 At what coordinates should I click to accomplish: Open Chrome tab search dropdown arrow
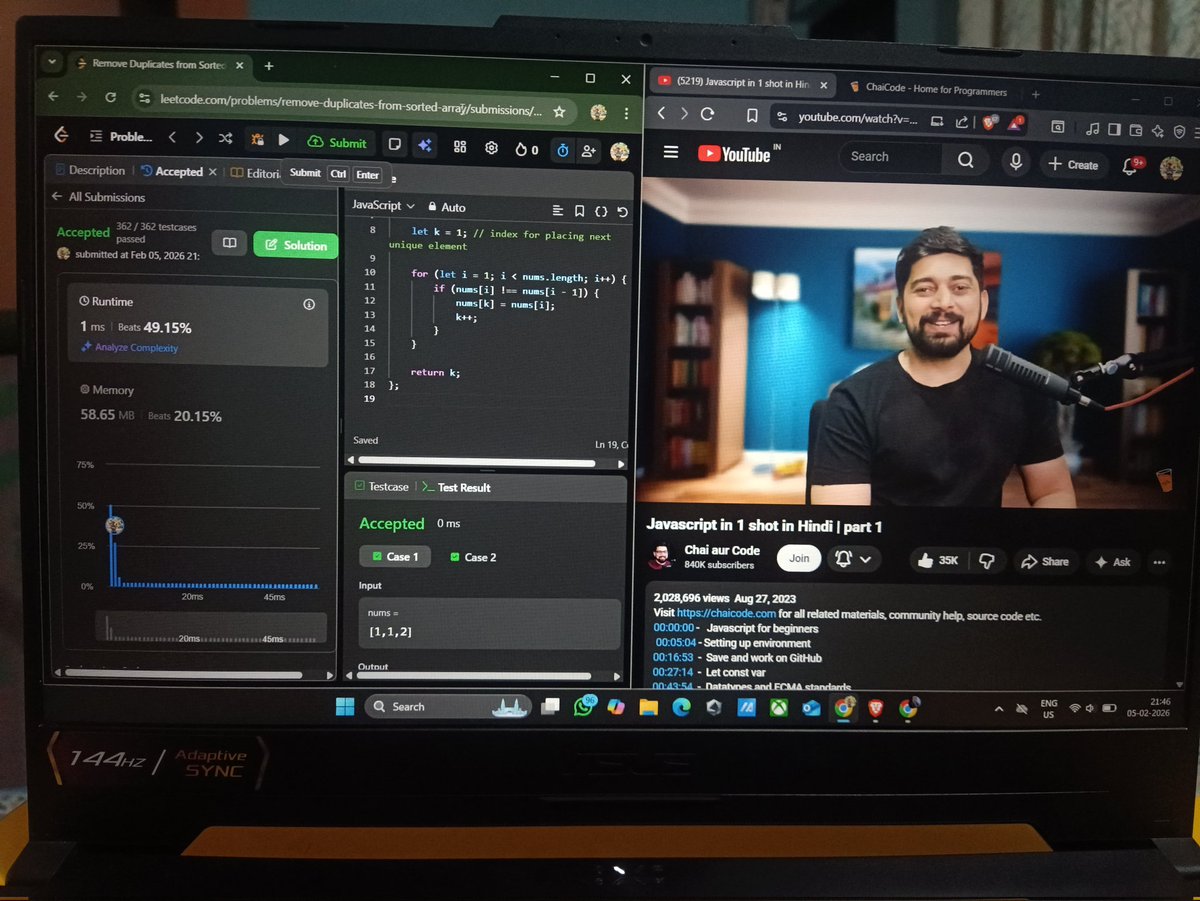point(52,62)
